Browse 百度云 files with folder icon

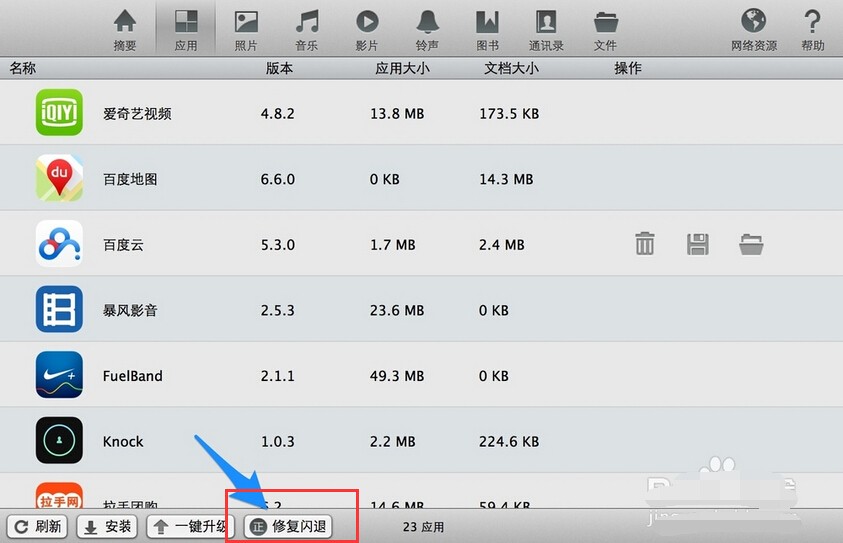[751, 244]
